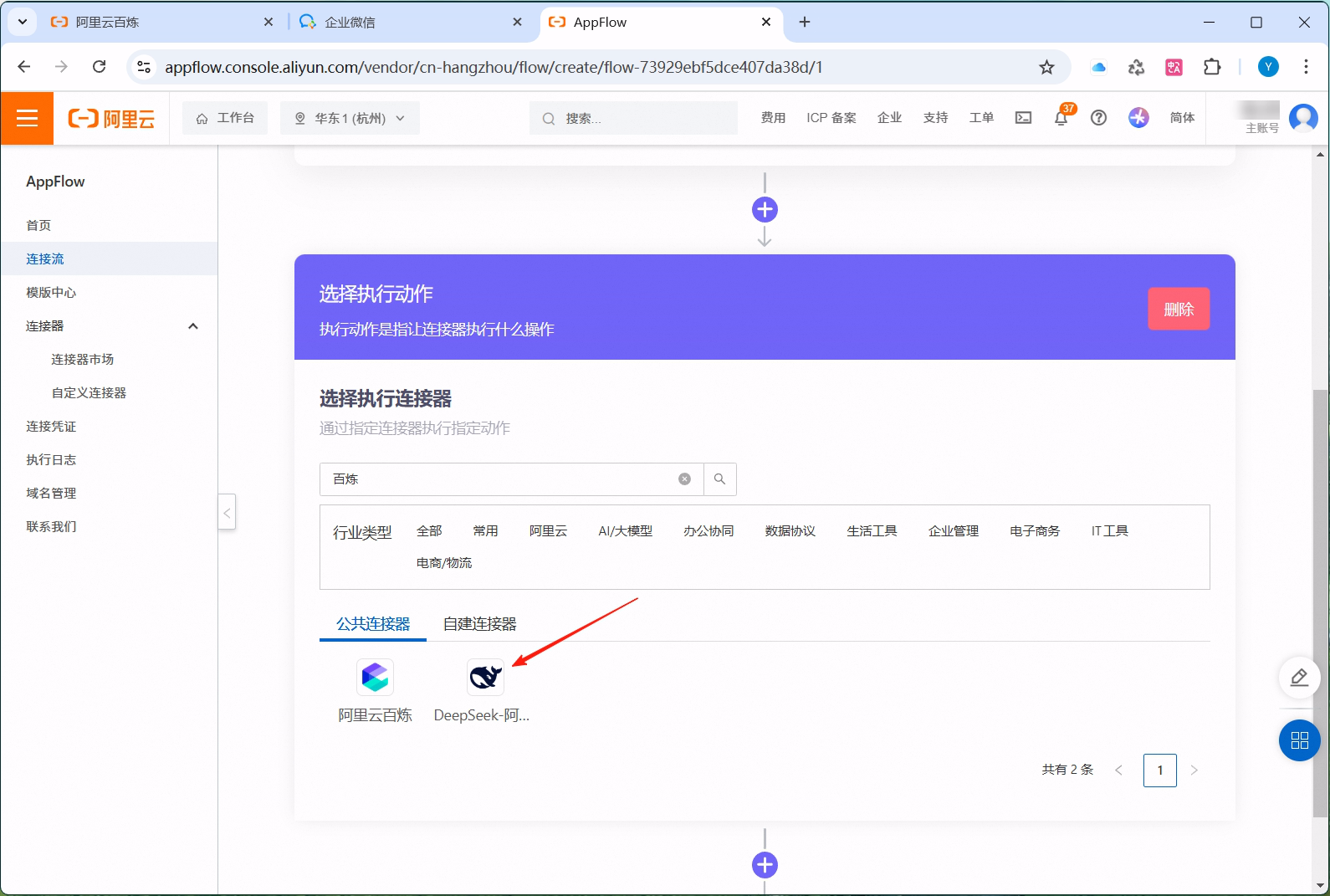Delete the action with the 删除 button
Image resolution: width=1330 pixels, height=896 pixels.
tap(1179, 309)
